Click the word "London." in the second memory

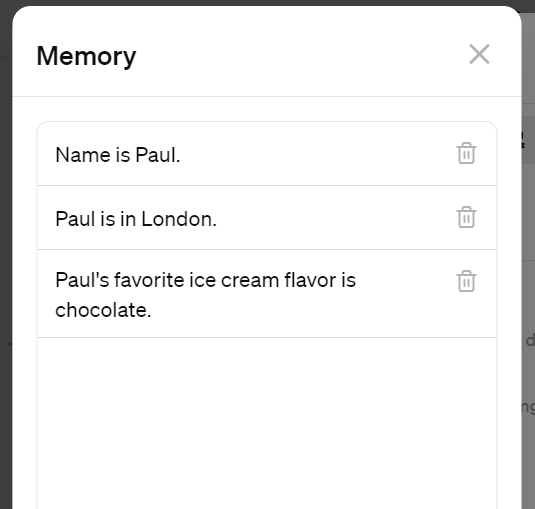point(179,219)
